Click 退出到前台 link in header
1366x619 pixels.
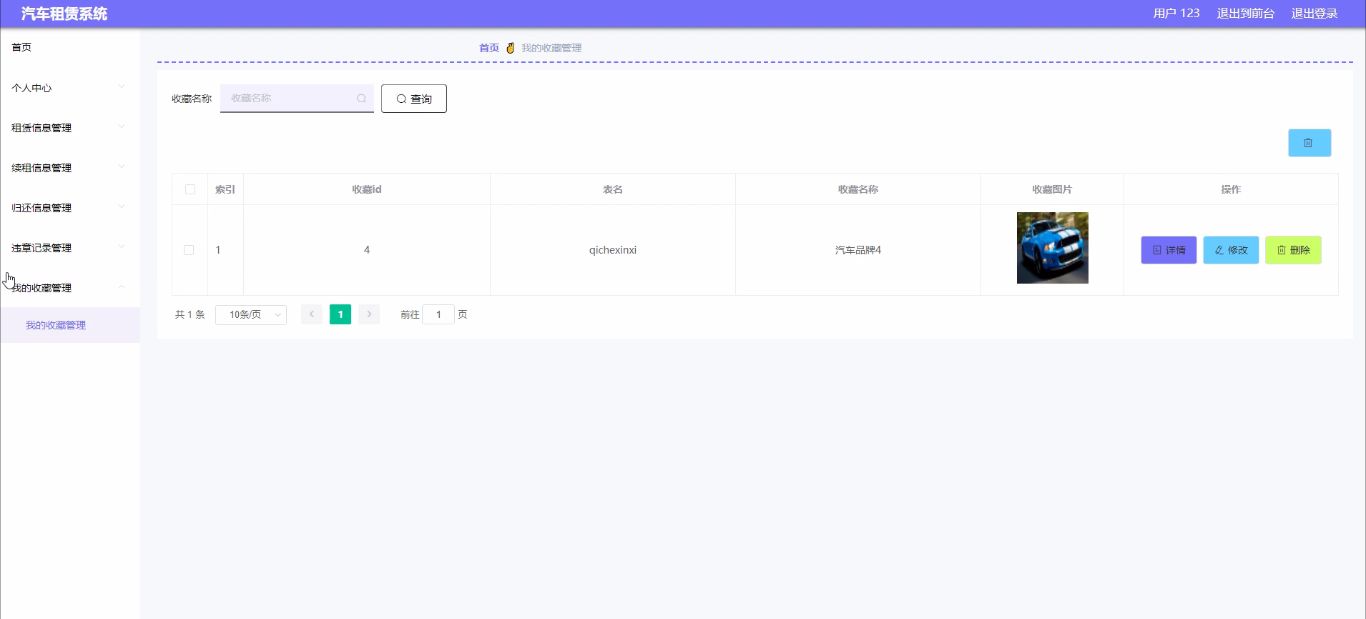[1245, 14]
